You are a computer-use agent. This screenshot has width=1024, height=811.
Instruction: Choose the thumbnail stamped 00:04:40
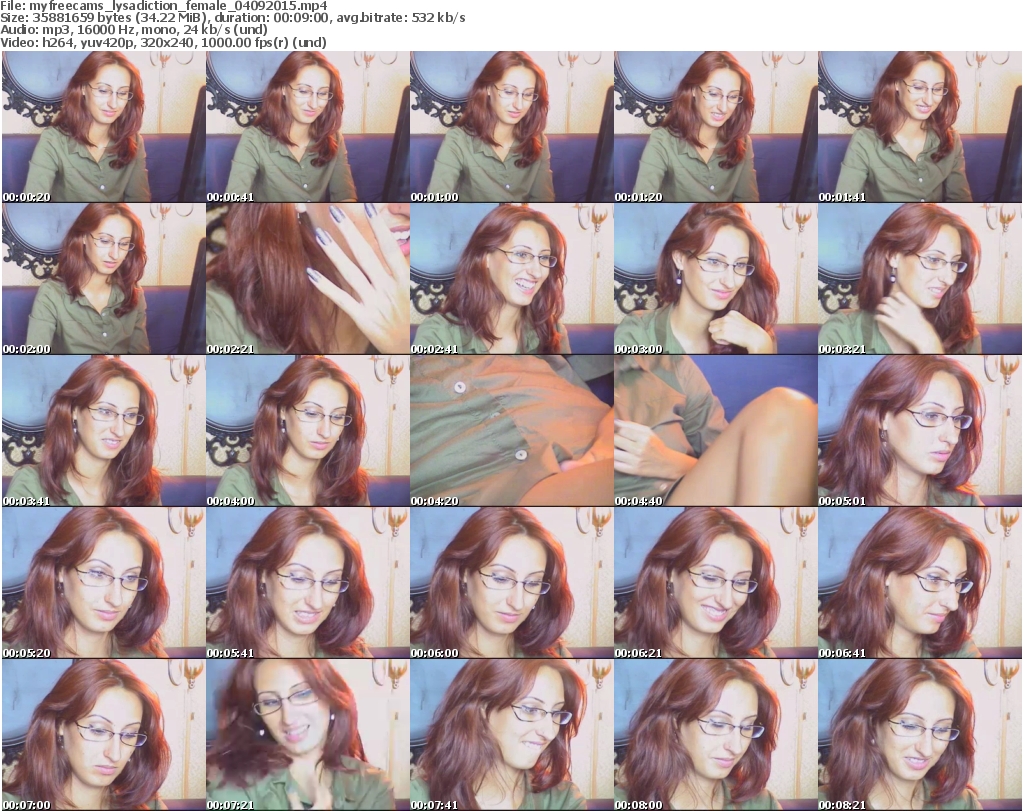pyautogui.click(x=716, y=431)
